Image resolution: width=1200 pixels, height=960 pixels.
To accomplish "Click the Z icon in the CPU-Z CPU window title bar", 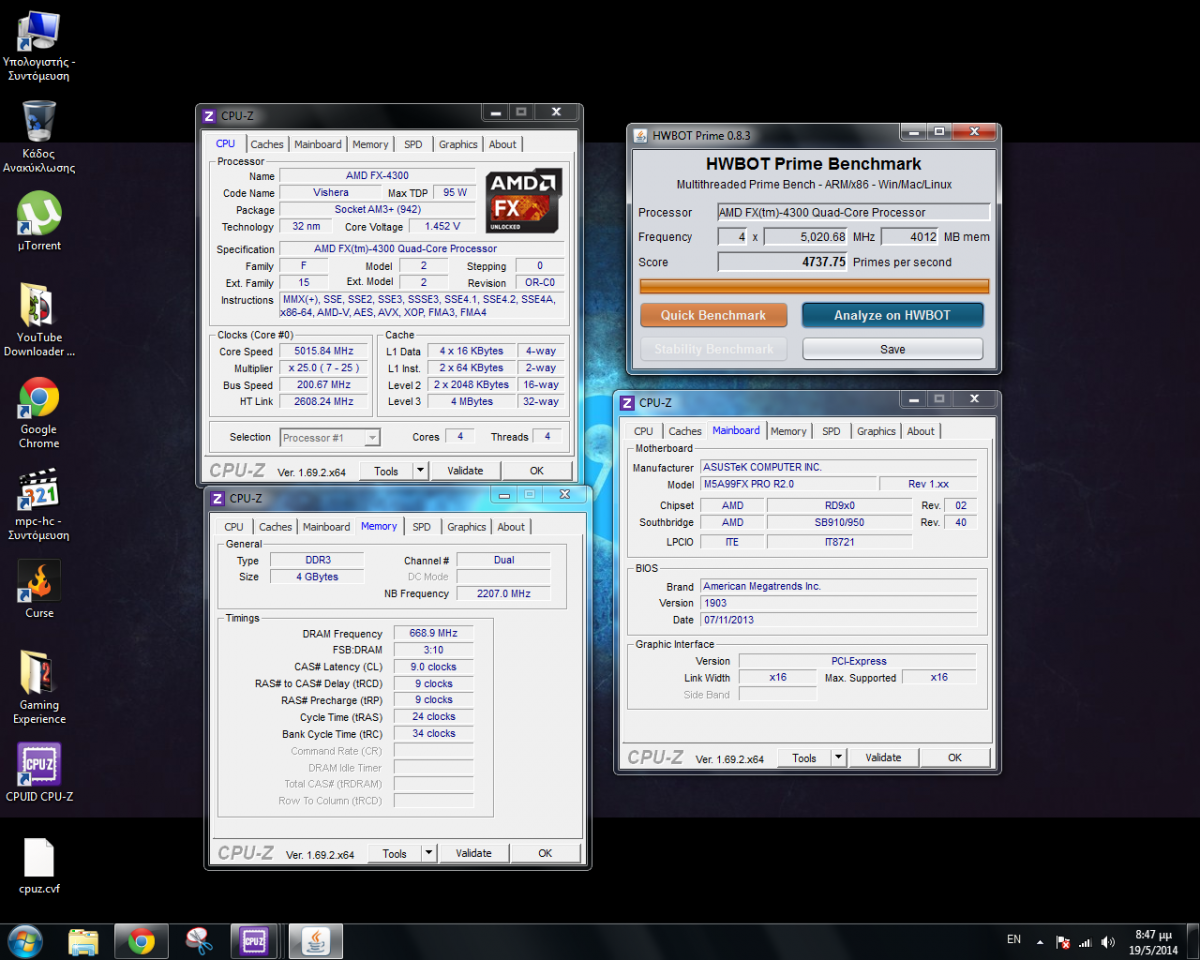I will tap(209, 116).
